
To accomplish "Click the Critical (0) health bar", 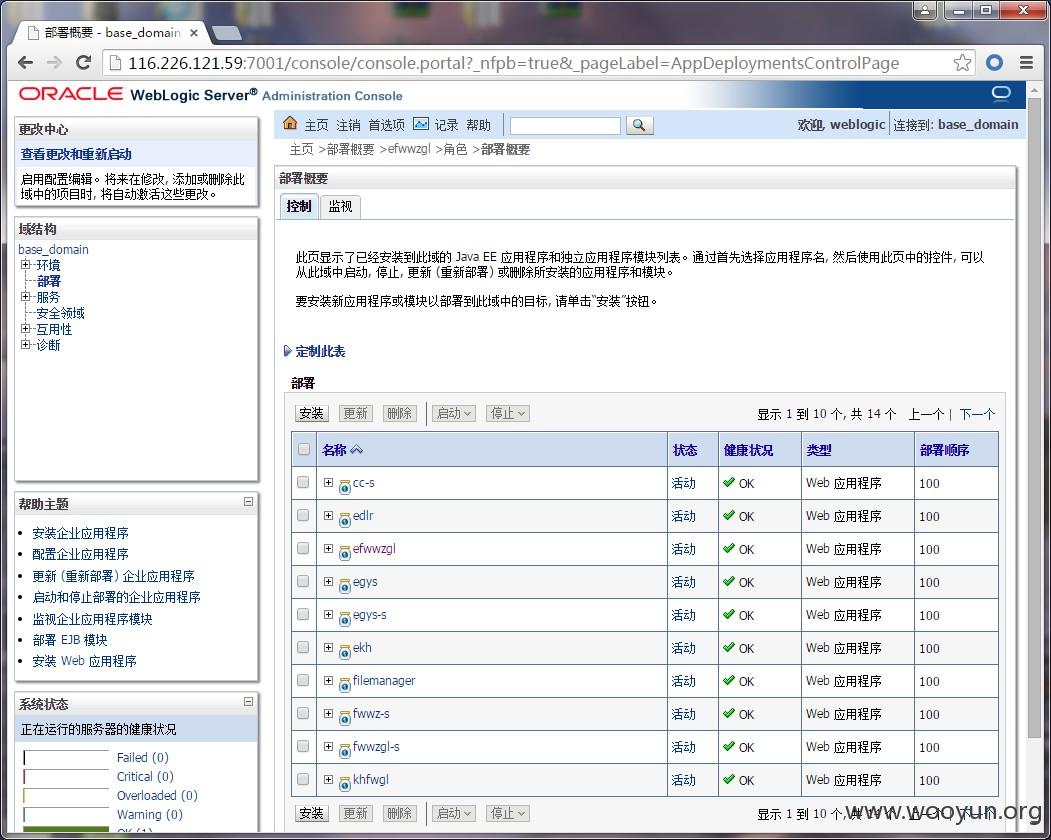I will [x=66, y=776].
